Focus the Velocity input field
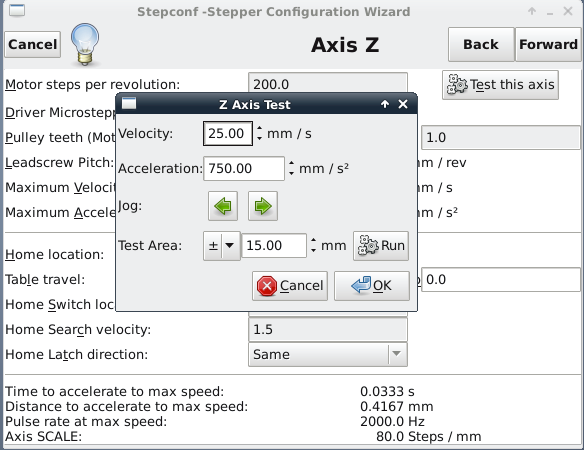This screenshot has height=450, width=584. tap(228, 133)
